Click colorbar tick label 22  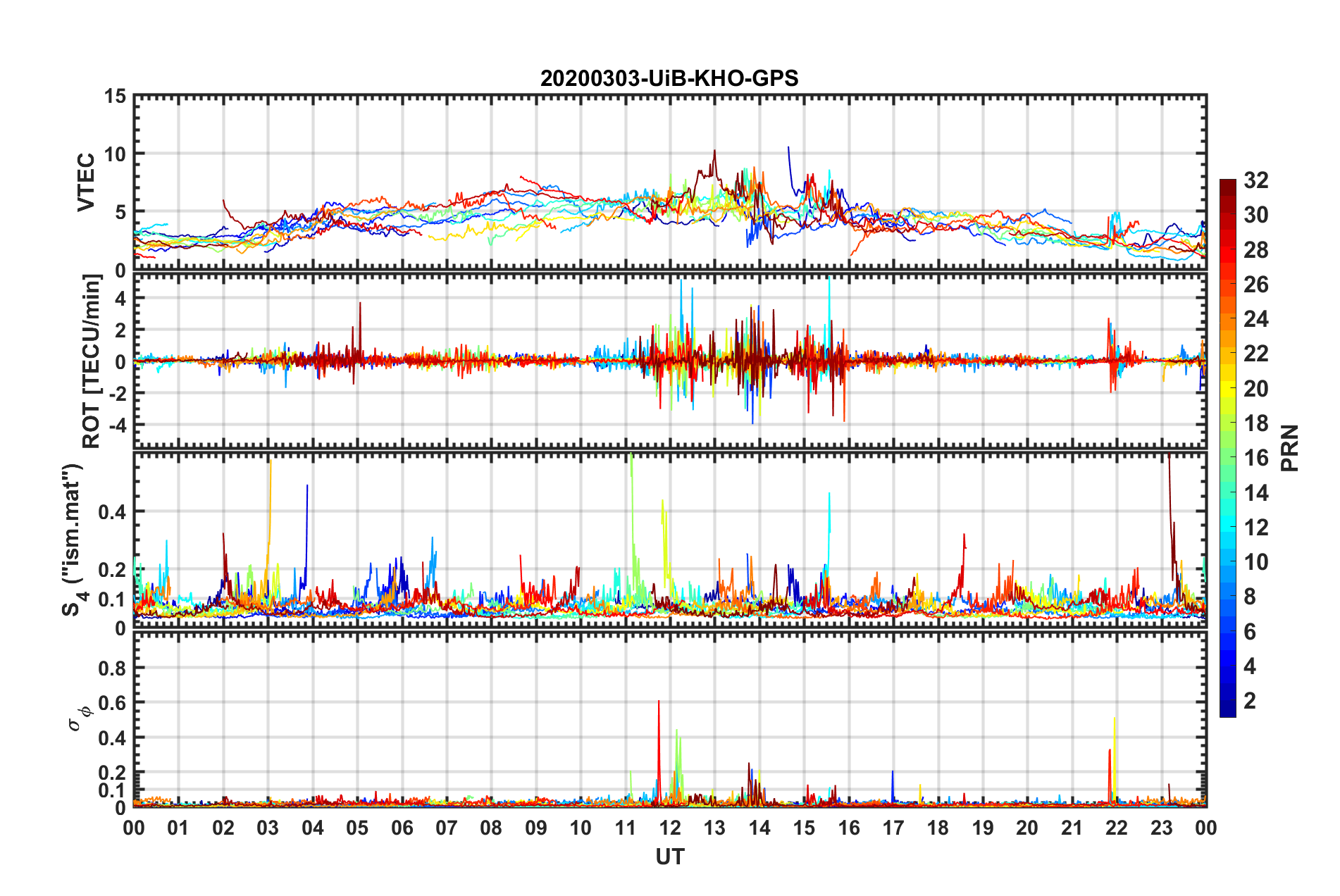(x=1255, y=354)
